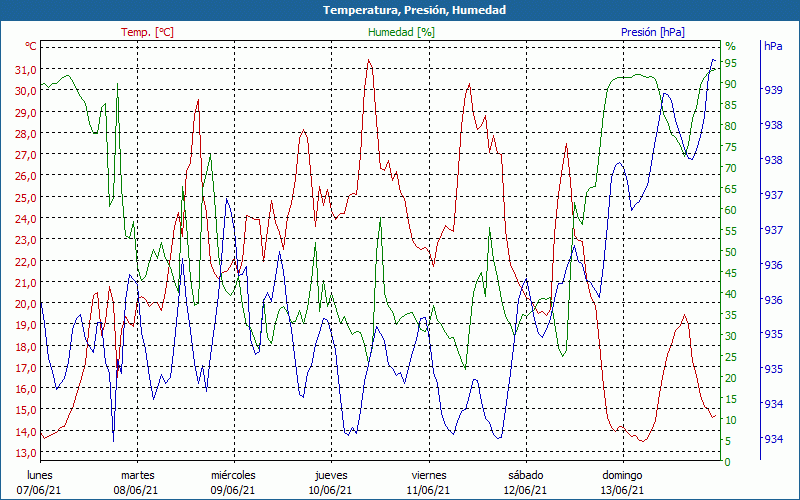
Task: Click the '°C' unit label on temperature axis
Action: tap(31, 46)
